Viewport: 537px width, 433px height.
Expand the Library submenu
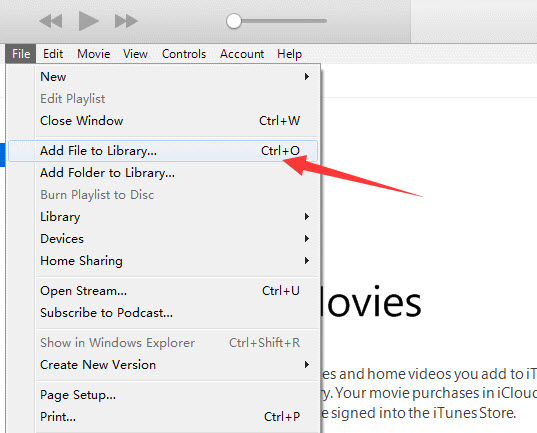tap(163, 217)
